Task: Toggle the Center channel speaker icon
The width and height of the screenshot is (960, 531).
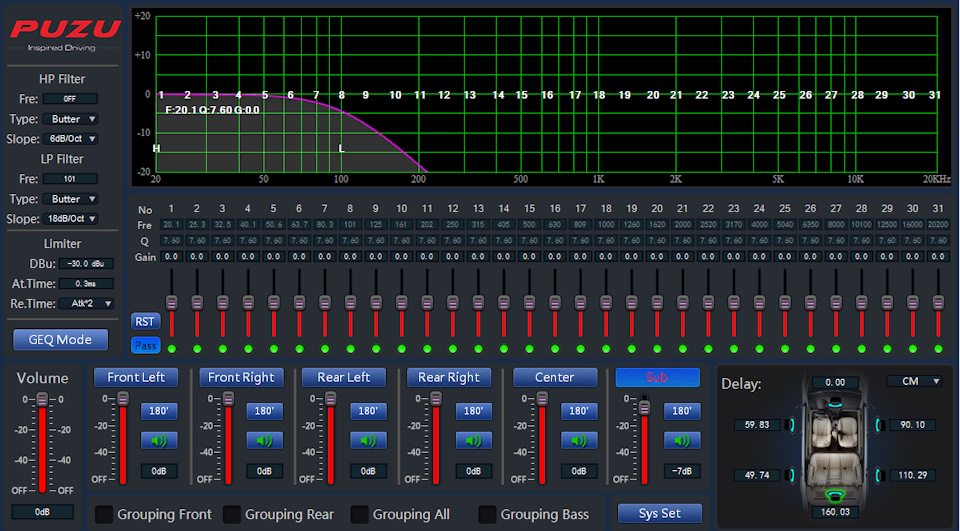Action: click(x=578, y=440)
